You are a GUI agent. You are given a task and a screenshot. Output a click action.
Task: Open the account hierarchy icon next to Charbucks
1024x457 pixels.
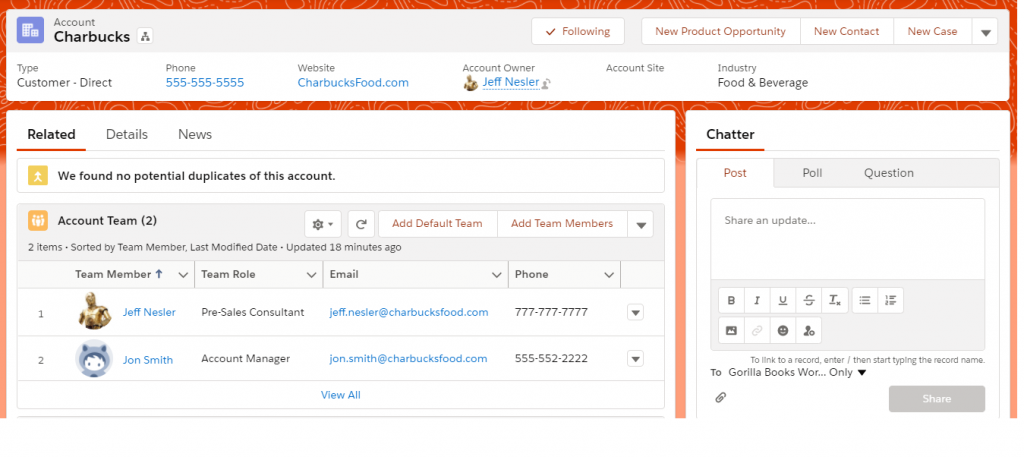coord(145,37)
